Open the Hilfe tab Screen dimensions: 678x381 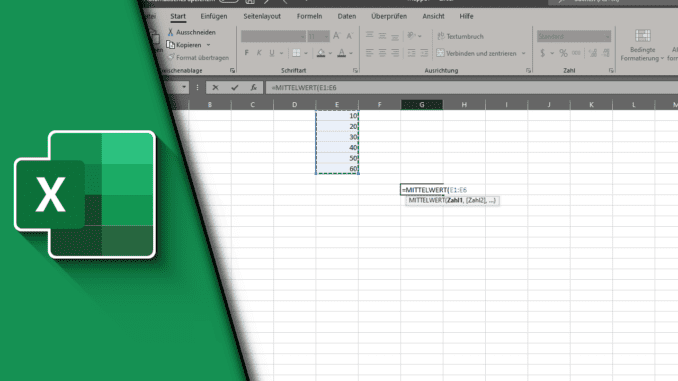coord(466,16)
